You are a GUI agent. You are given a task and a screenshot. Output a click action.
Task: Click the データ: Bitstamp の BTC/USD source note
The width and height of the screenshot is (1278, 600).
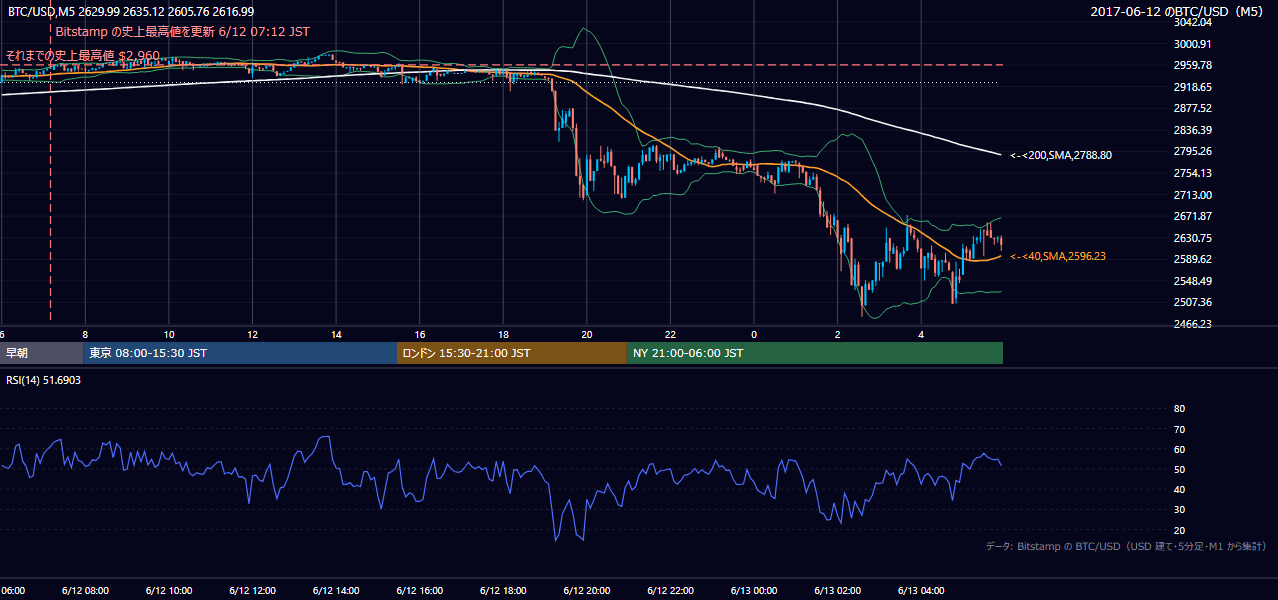click(1126, 546)
